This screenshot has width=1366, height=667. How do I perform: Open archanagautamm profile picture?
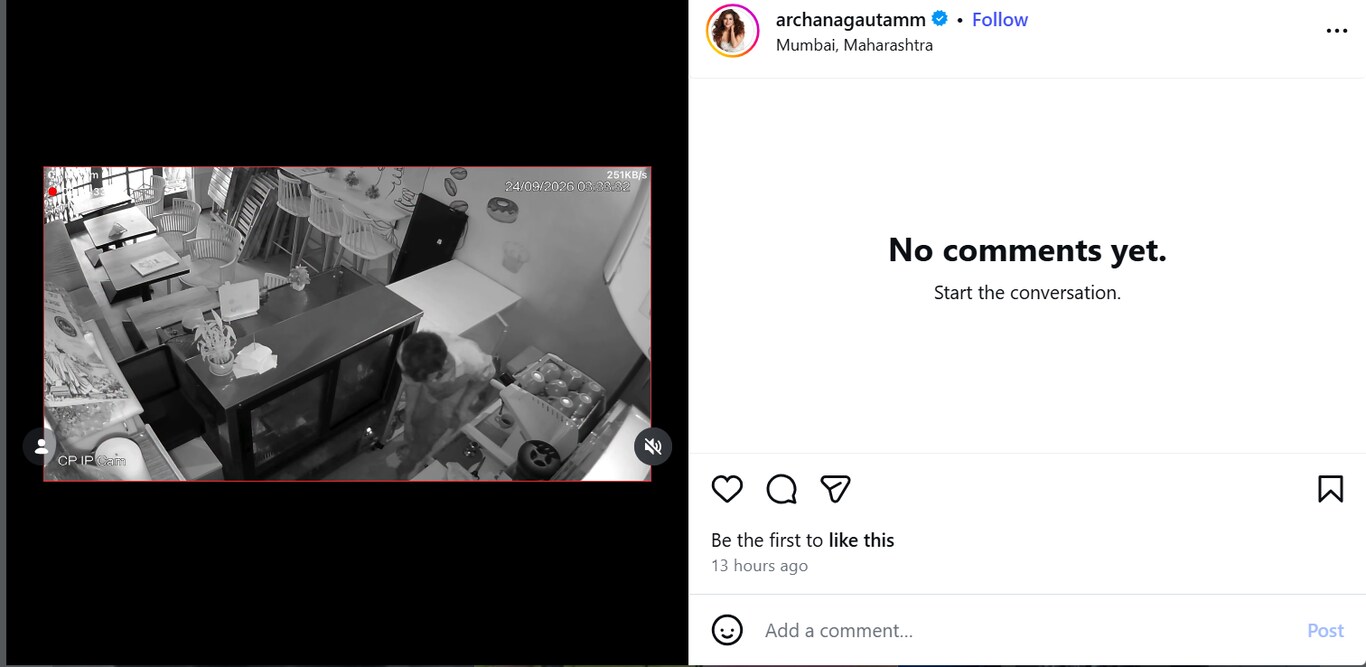coord(732,31)
